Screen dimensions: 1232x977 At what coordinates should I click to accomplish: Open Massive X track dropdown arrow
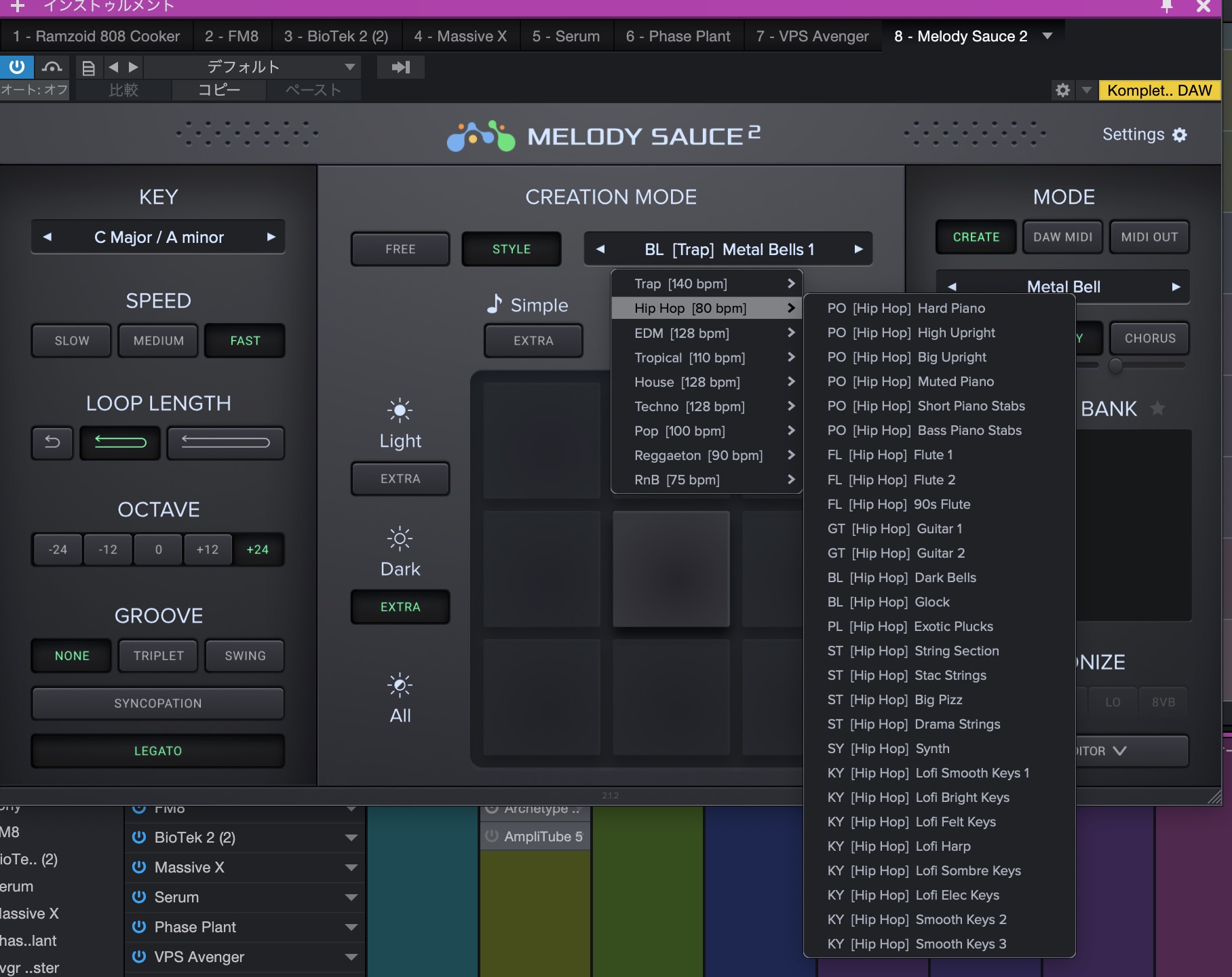coord(351,867)
